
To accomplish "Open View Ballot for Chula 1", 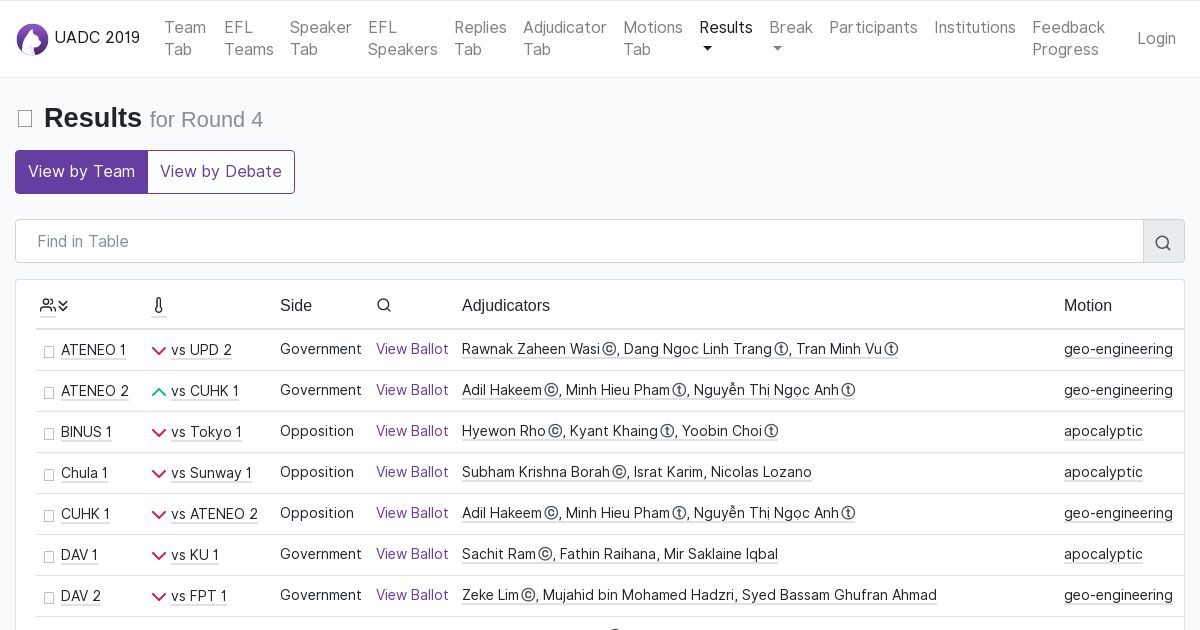I will 412,472.
